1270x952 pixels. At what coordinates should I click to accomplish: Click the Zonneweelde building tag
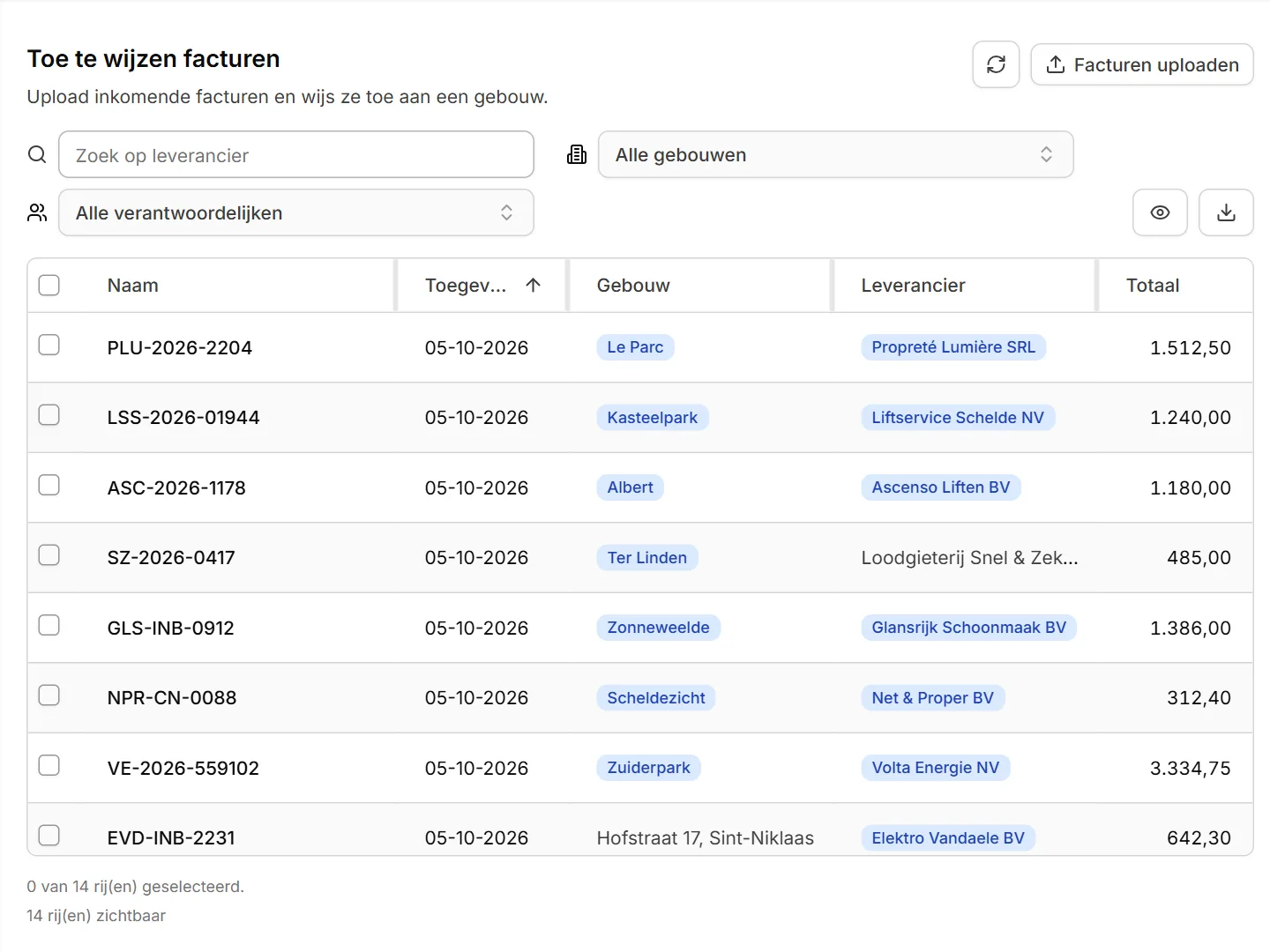(x=658, y=628)
